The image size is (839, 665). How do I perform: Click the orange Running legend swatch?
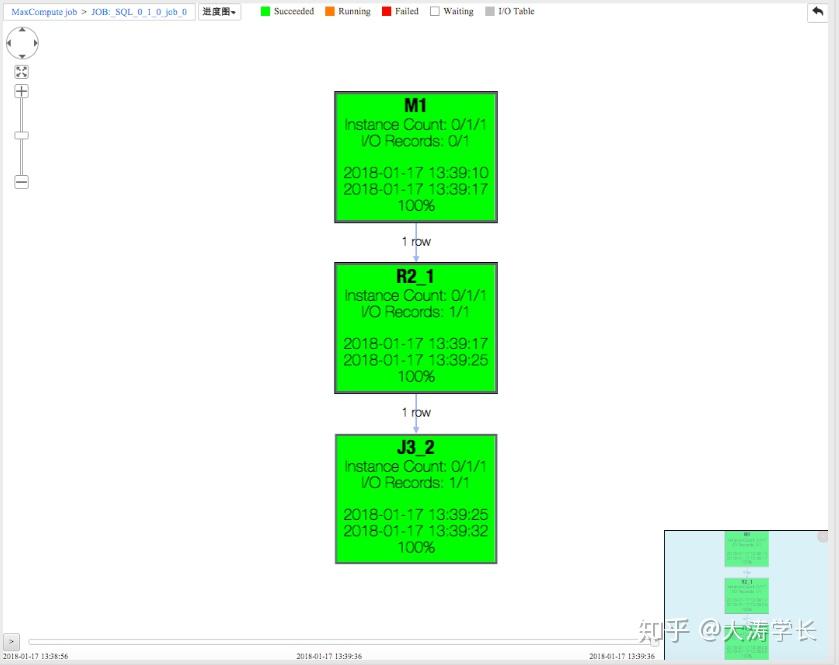[330, 11]
